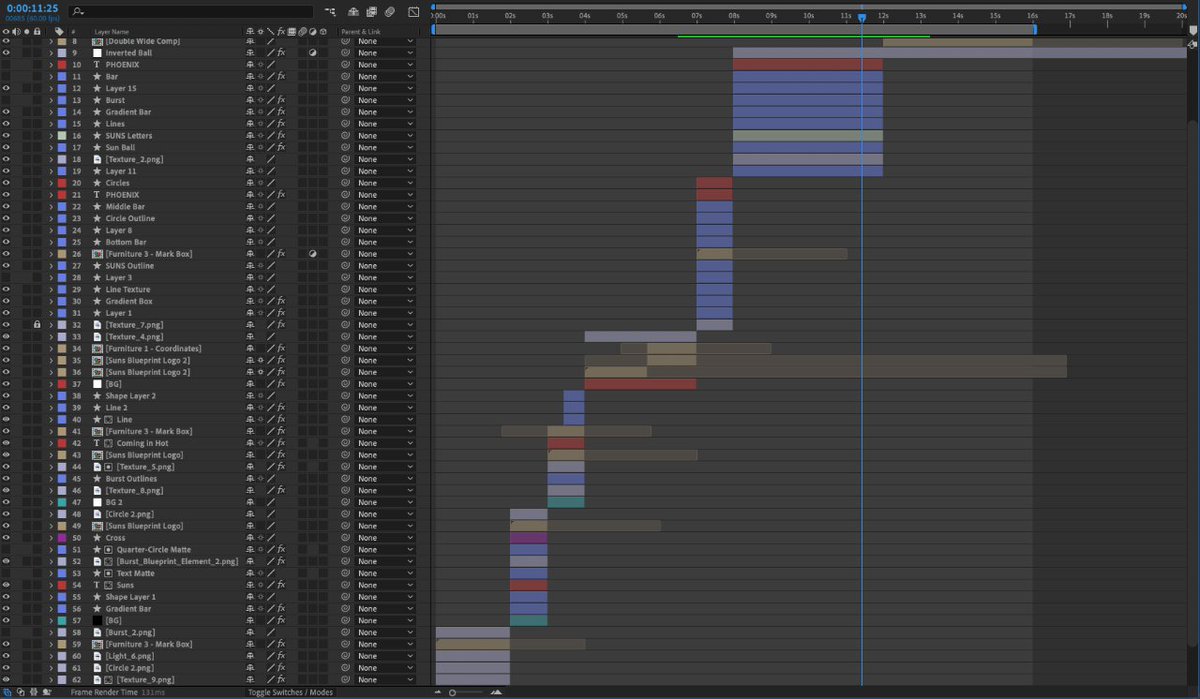Click the 08s mark on time ruler
1200x699 pixels.
click(x=735, y=16)
